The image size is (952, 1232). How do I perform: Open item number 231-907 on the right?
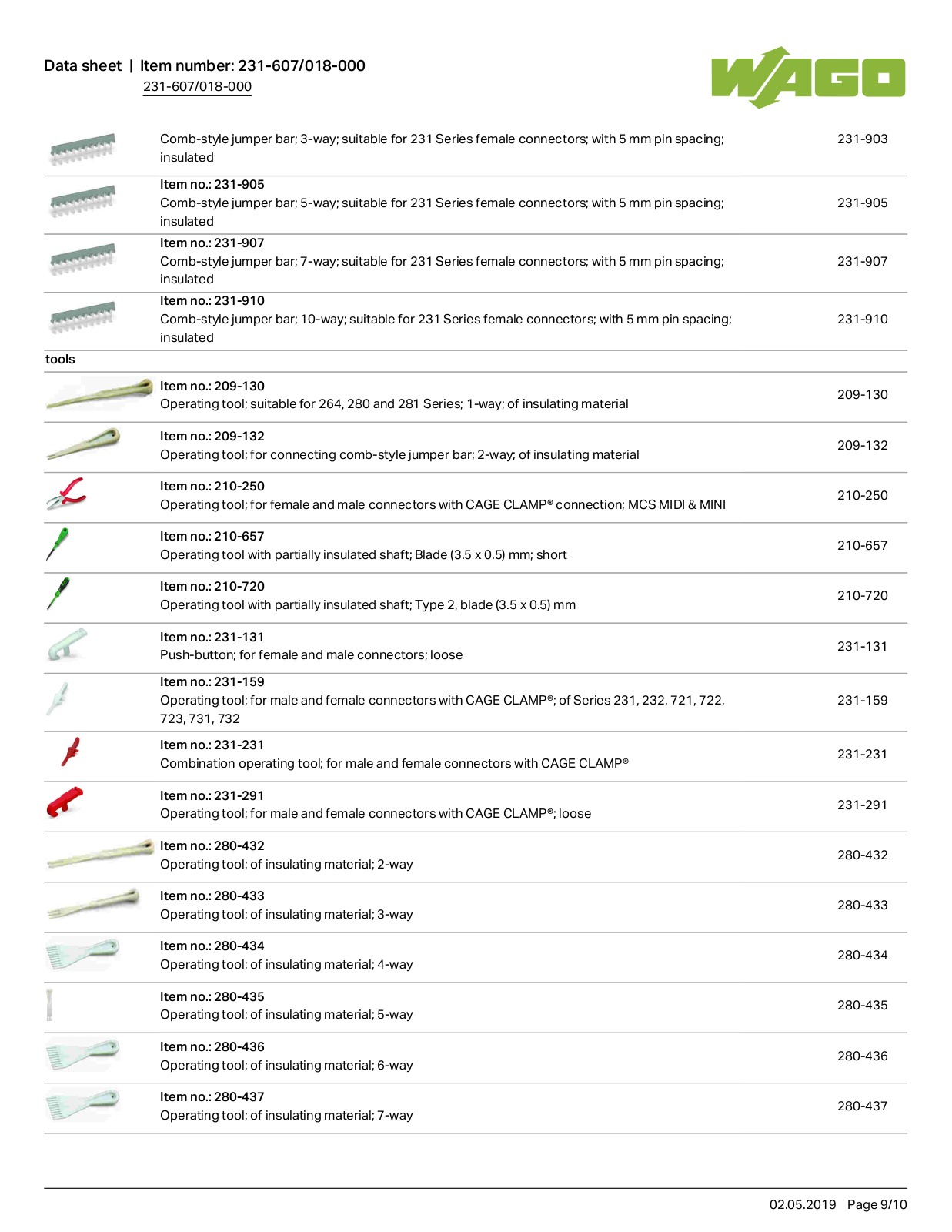(862, 261)
